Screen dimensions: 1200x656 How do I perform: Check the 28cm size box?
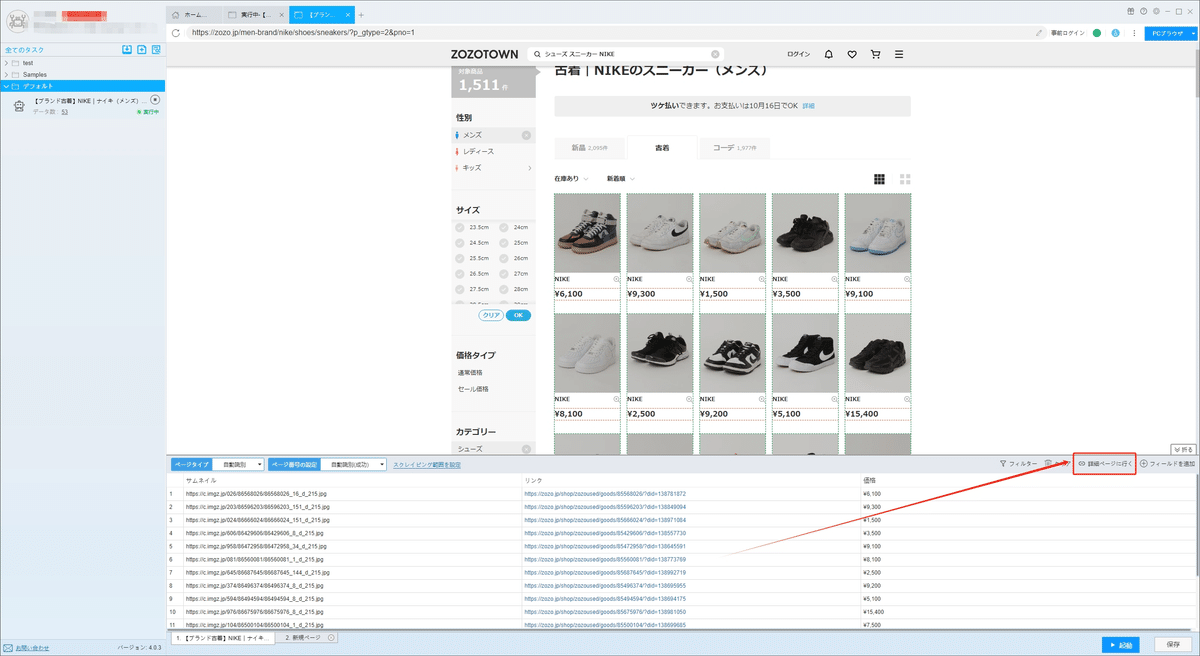pyautogui.click(x=504, y=288)
